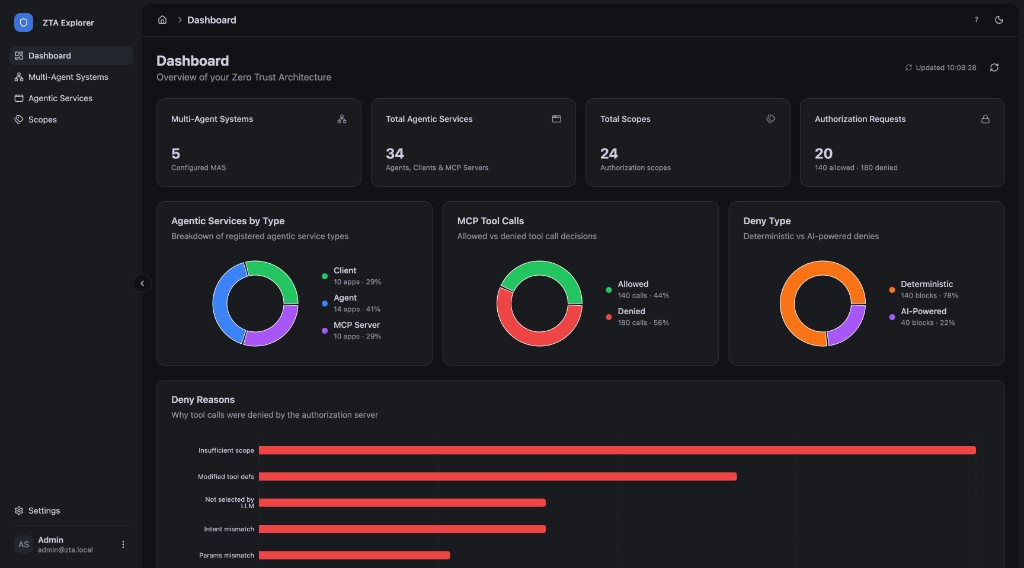The width and height of the screenshot is (1024, 568).
Task: Click the Multi-Agent Systems network icon in sidebar
Action: click(19, 77)
